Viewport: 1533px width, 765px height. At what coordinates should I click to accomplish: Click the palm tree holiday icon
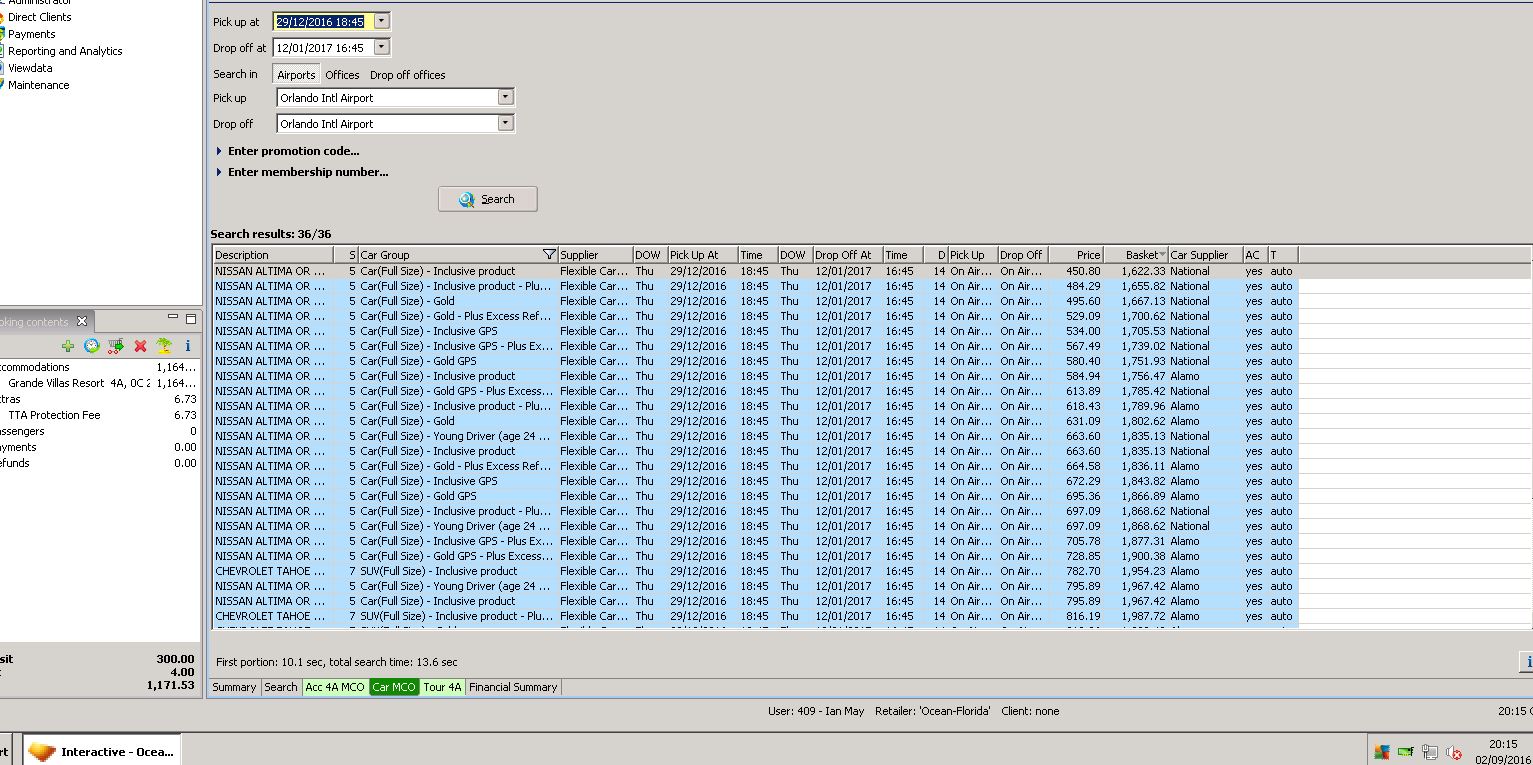tap(163, 346)
